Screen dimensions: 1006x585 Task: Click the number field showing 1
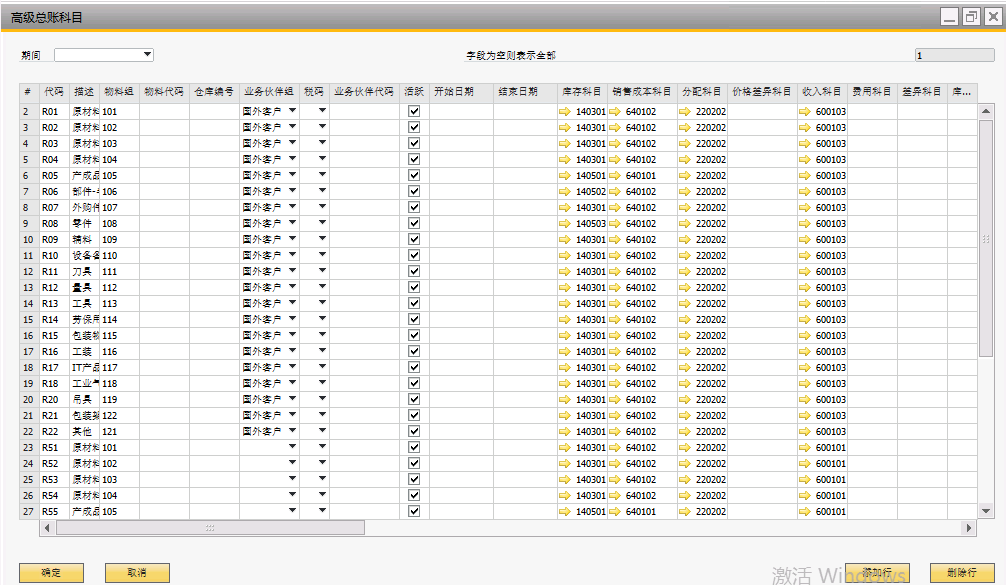955,55
